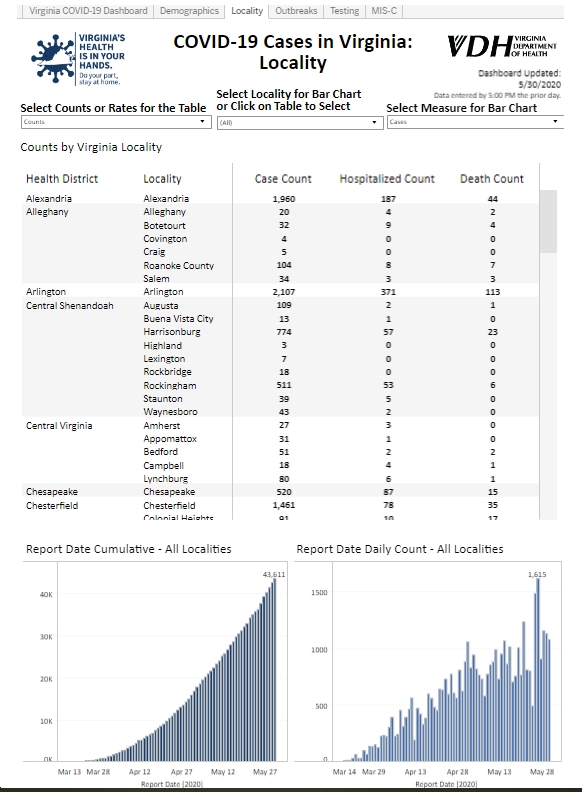Viewport: 582px width, 792px height.
Task: Open the Measure for Bar Chart dropdown
Action: pyautogui.click(x=475, y=122)
